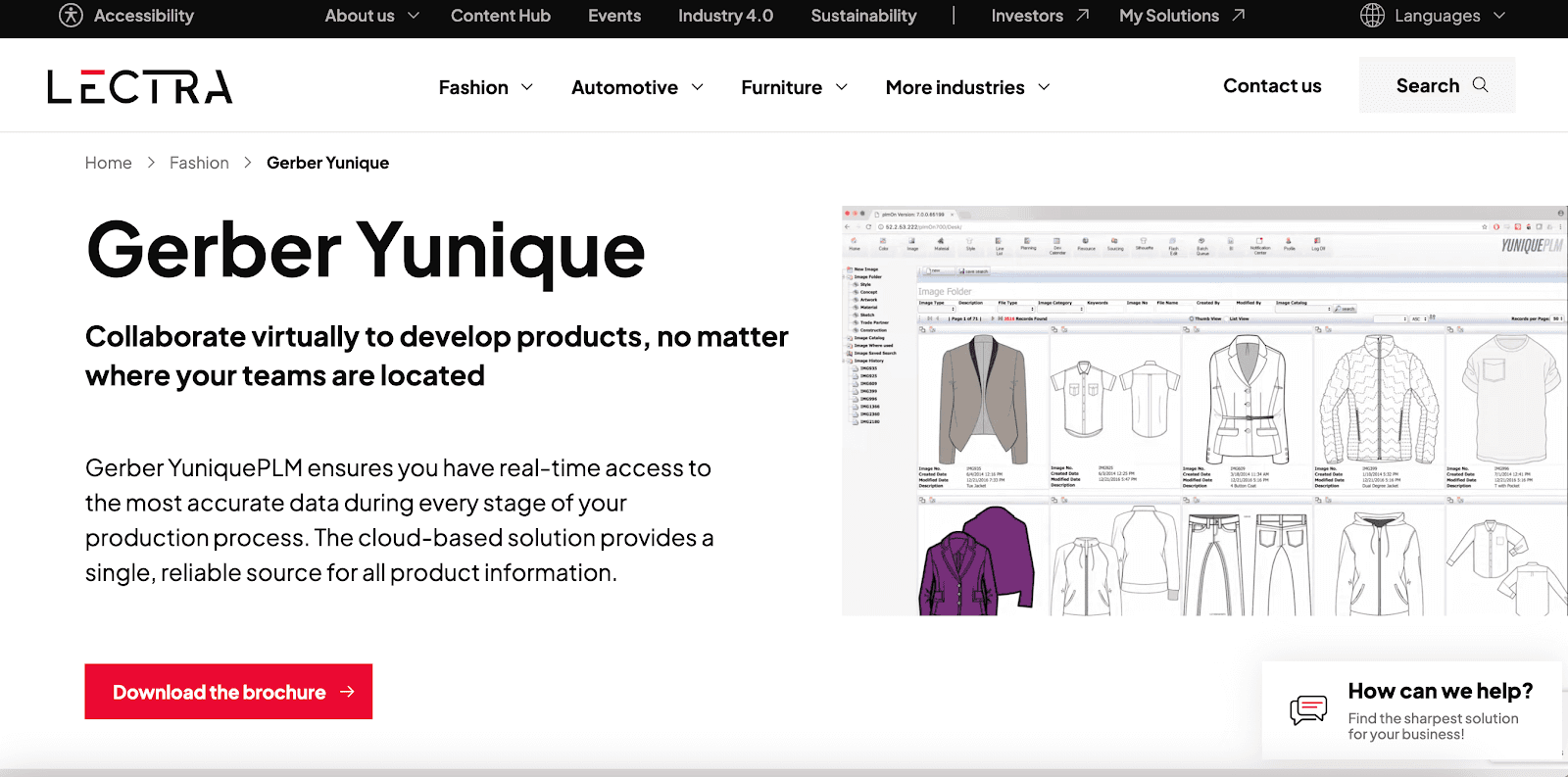The width and height of the screenshot is (1568, 777).
Task: Click the YuniquePLM product screenshot
Action: 1204,411
